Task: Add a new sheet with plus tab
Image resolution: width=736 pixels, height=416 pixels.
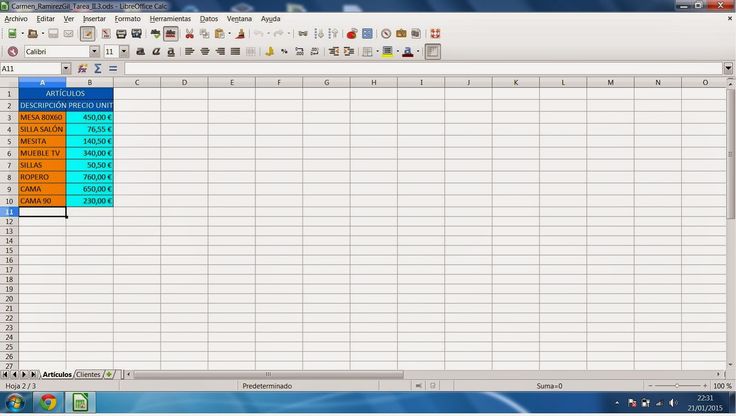Action: click(109, 374)
